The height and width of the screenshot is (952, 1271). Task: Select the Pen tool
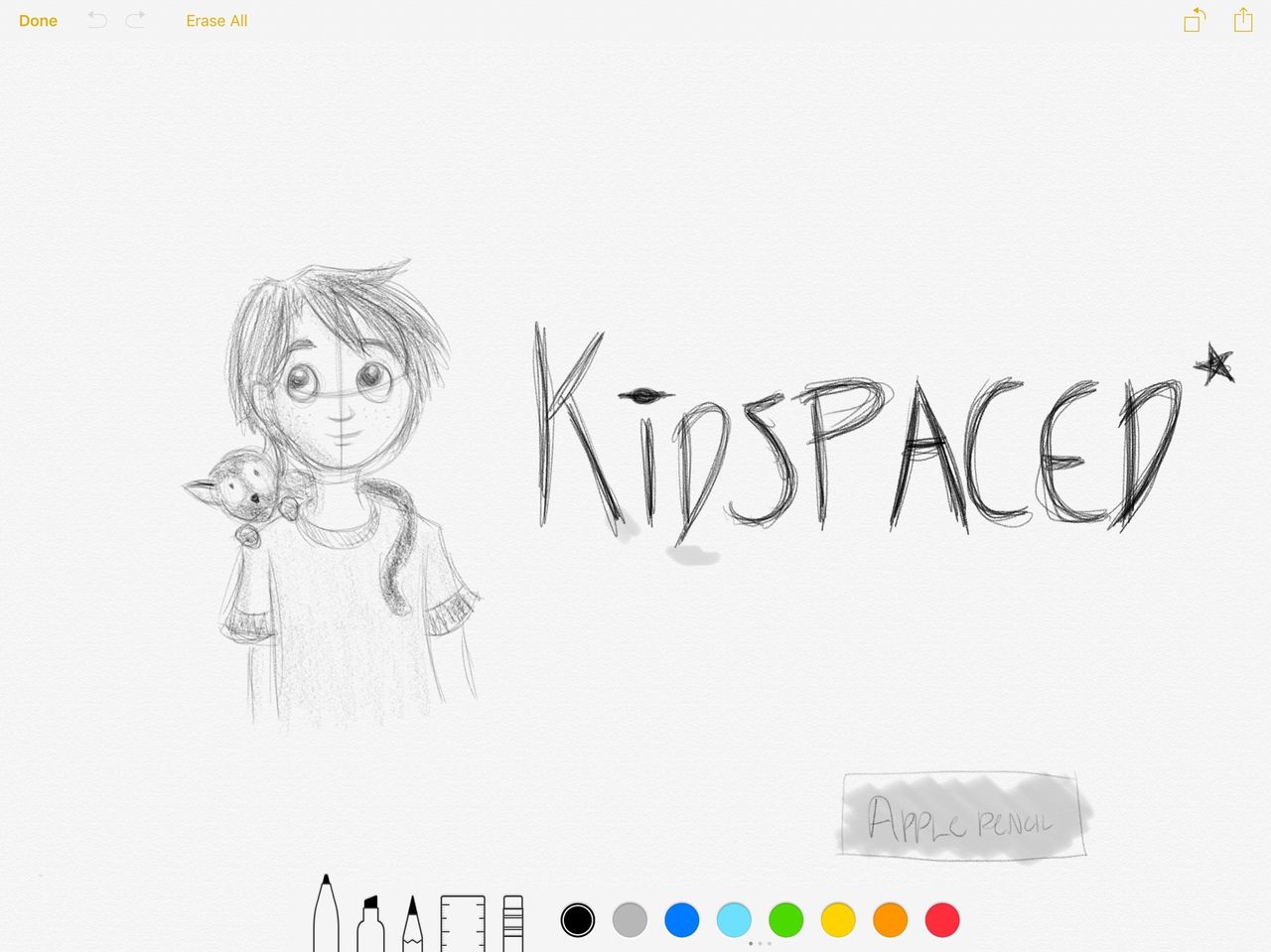(326, 913)
